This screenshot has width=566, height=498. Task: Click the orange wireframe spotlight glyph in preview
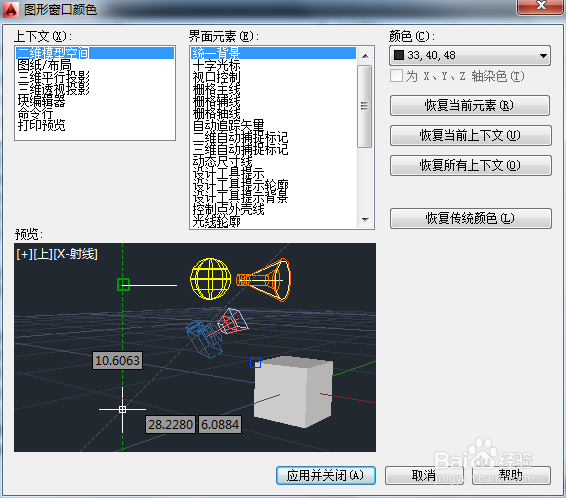coord(264,280)
